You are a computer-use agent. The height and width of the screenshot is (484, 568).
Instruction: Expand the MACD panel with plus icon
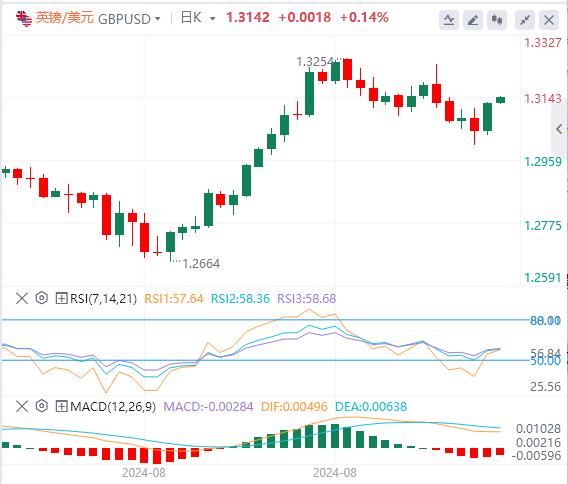61,406
